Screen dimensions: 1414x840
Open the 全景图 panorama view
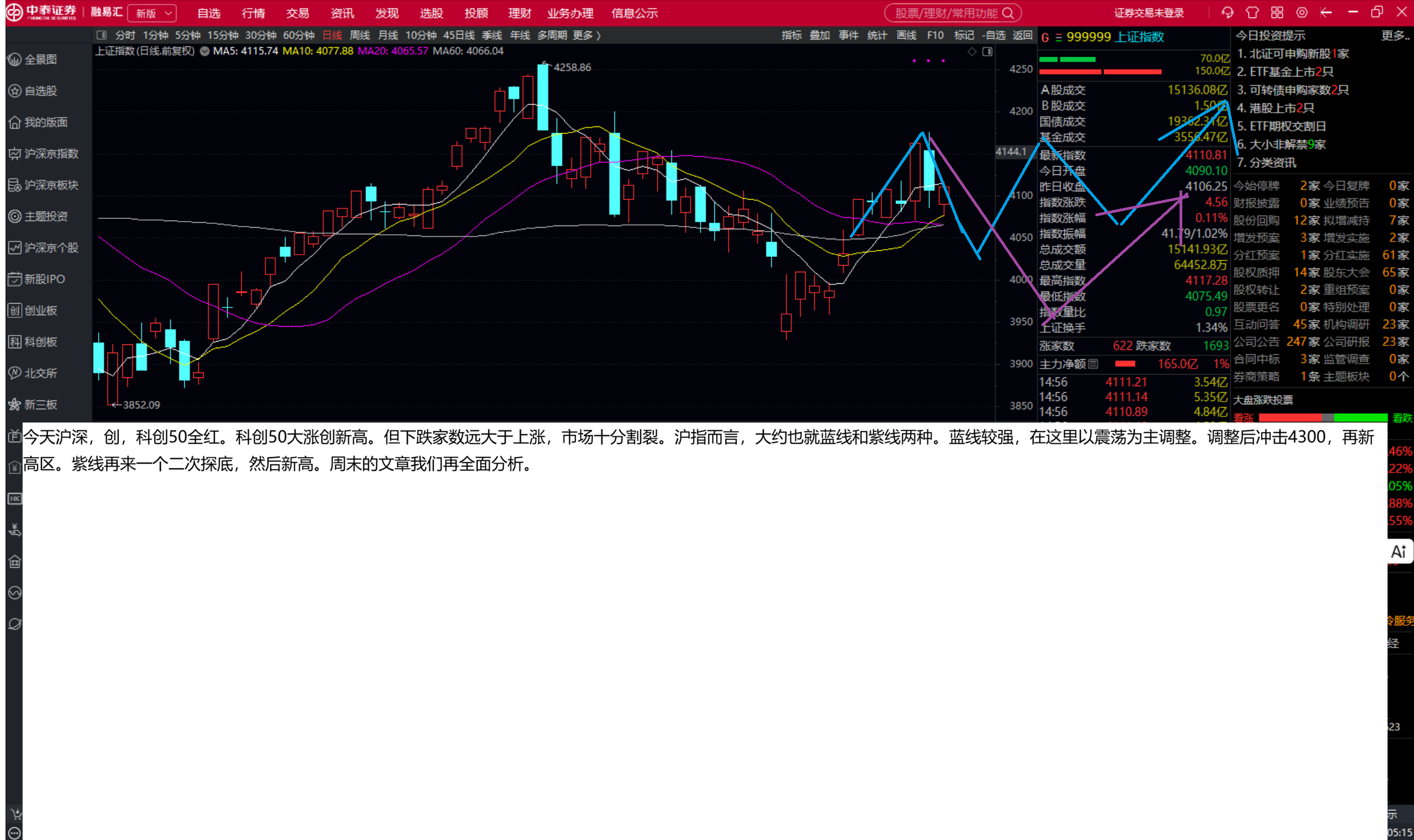(x=33, y=59)
